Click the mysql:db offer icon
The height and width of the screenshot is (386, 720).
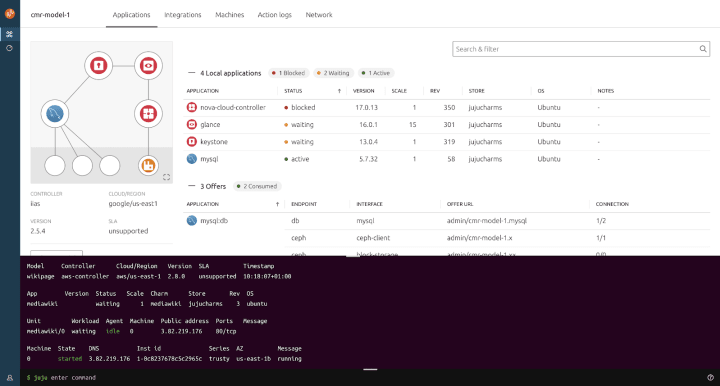(191, 221)
